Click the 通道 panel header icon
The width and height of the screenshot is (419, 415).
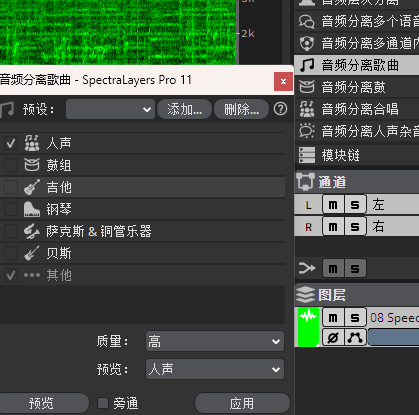(306, 181)
